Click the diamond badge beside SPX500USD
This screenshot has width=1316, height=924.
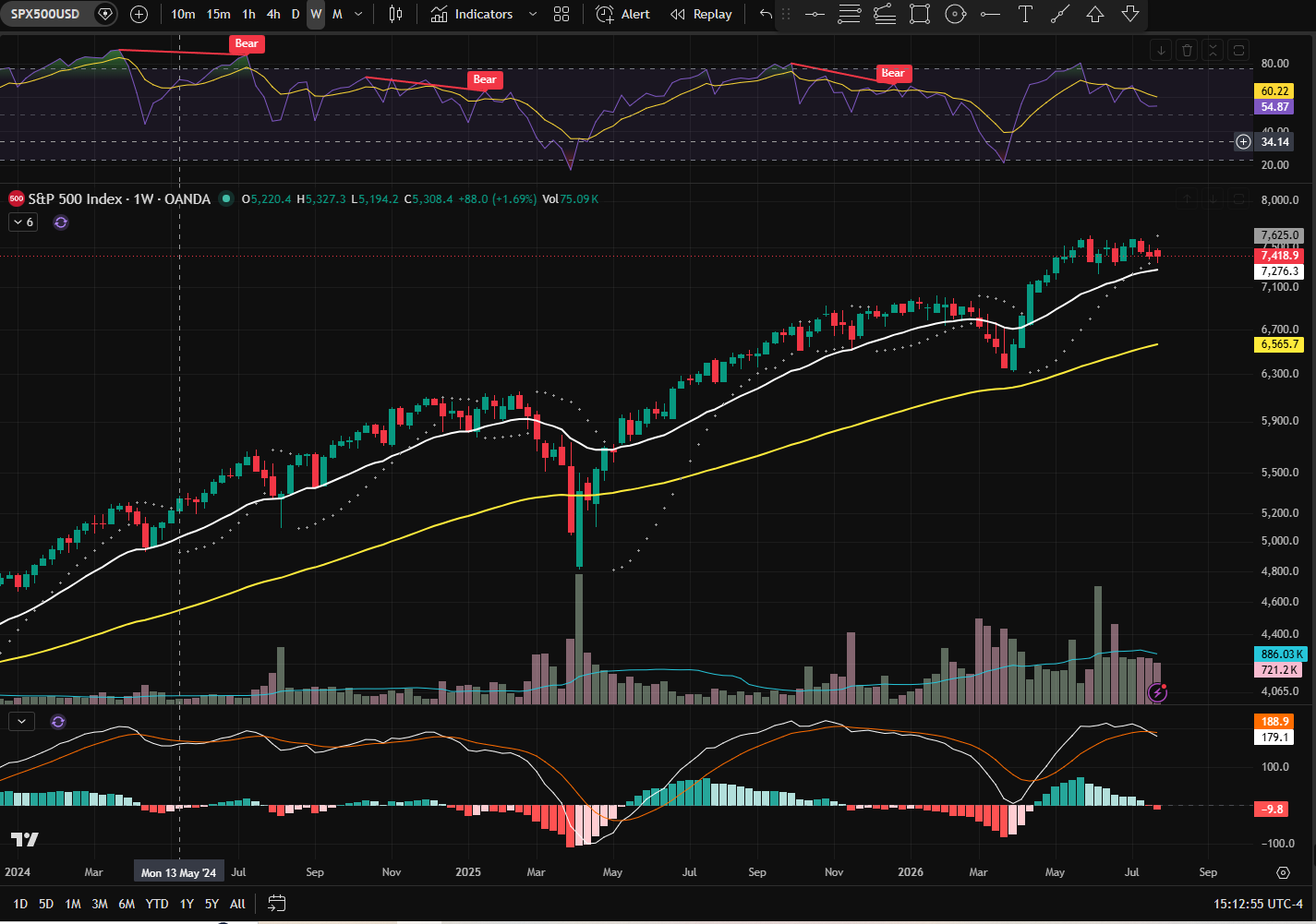(x=105, y=14)
